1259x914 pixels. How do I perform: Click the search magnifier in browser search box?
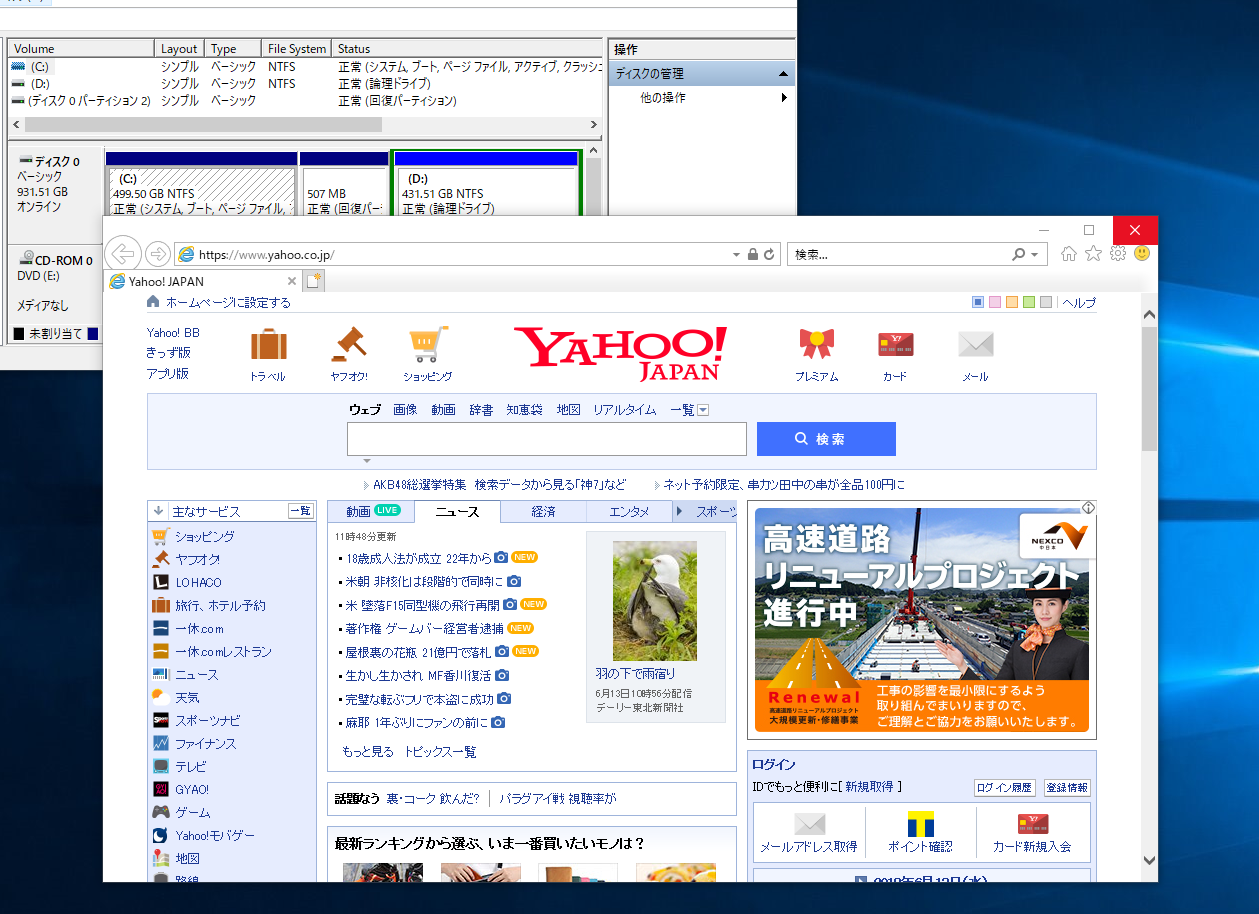pyautogui.click(x=1019, y=255)
